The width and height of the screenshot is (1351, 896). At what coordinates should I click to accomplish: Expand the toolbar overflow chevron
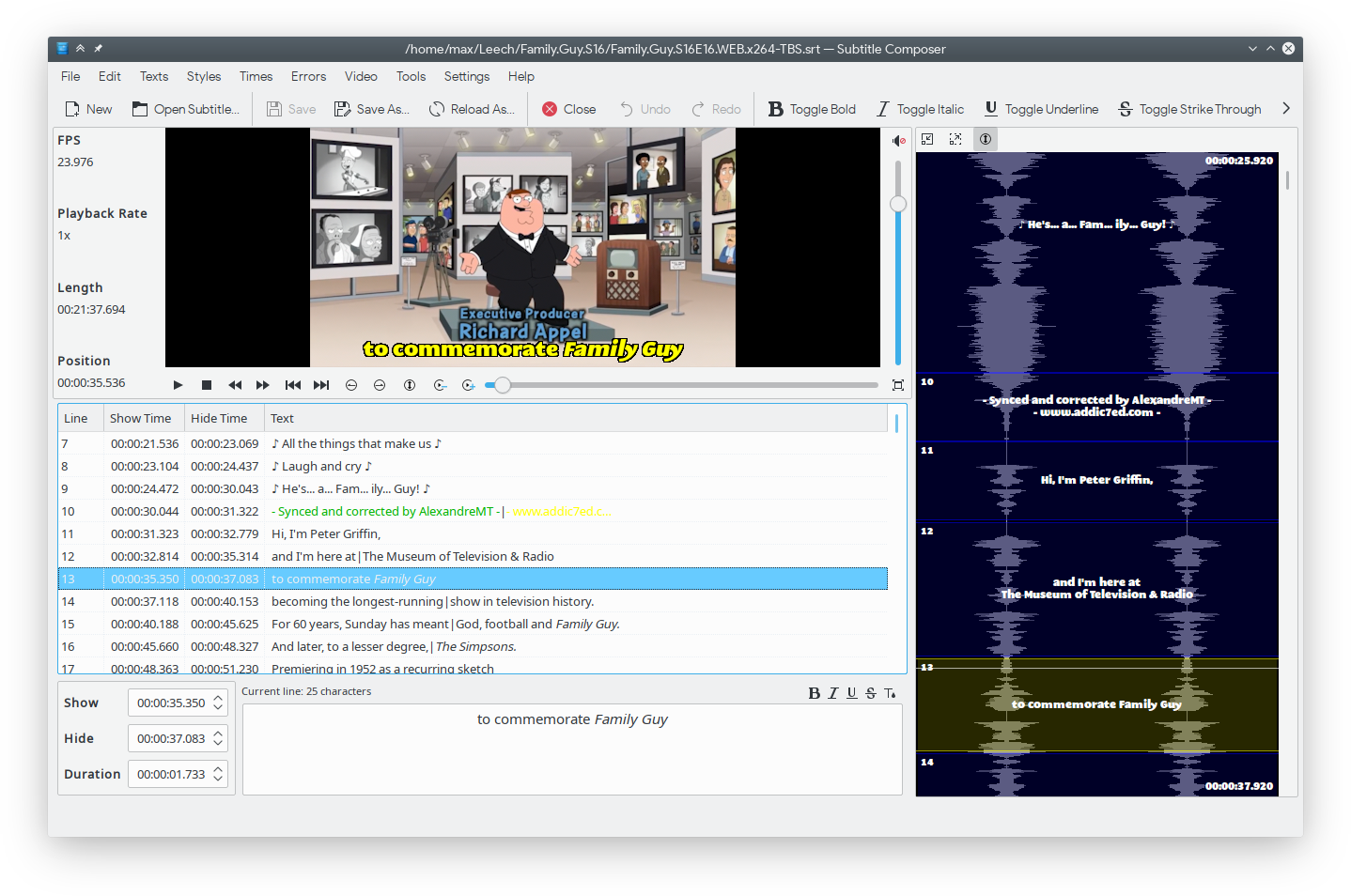[1286, 109]
